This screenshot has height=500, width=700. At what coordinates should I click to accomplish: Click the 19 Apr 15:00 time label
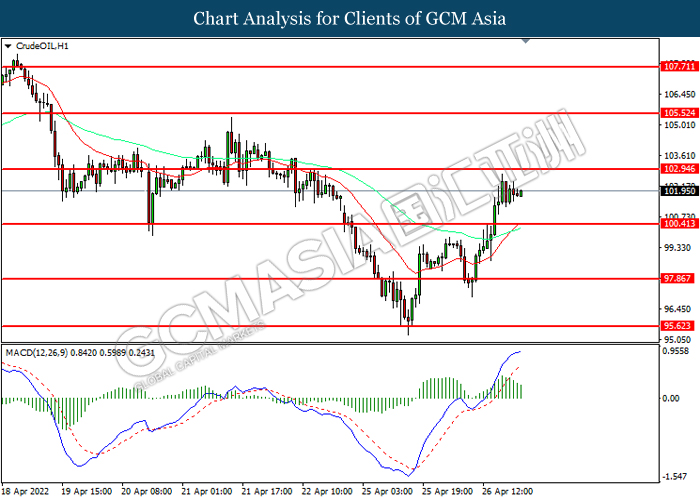[x=87, y=492]
